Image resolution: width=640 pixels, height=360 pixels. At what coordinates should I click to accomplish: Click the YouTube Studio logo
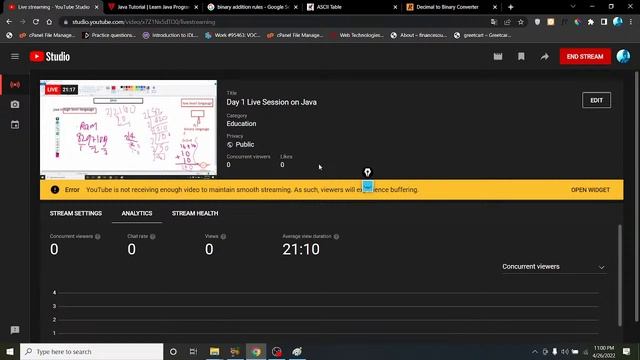click(50, 56)
